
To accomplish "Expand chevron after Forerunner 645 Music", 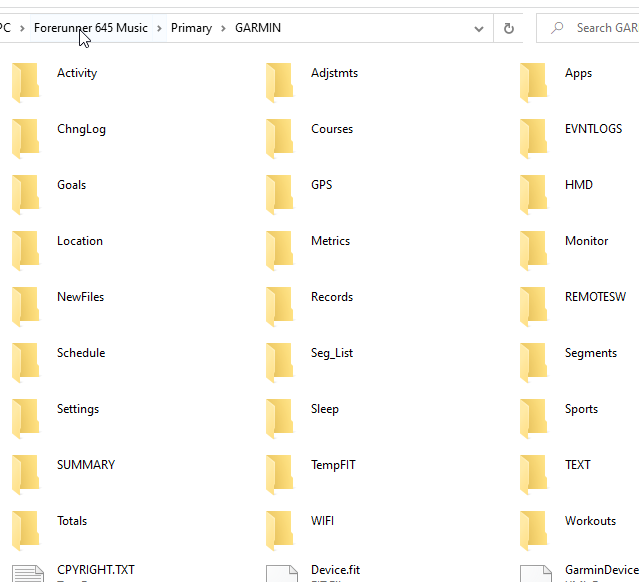I will (x=159, y=29).
